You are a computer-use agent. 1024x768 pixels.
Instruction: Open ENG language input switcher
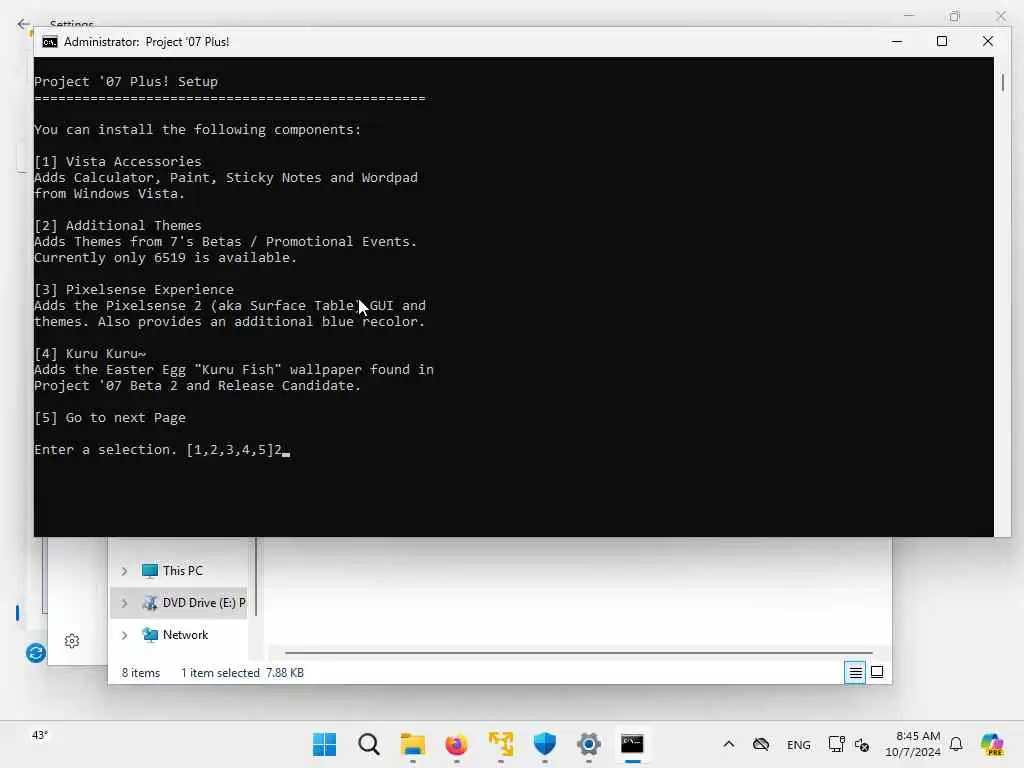799,744
